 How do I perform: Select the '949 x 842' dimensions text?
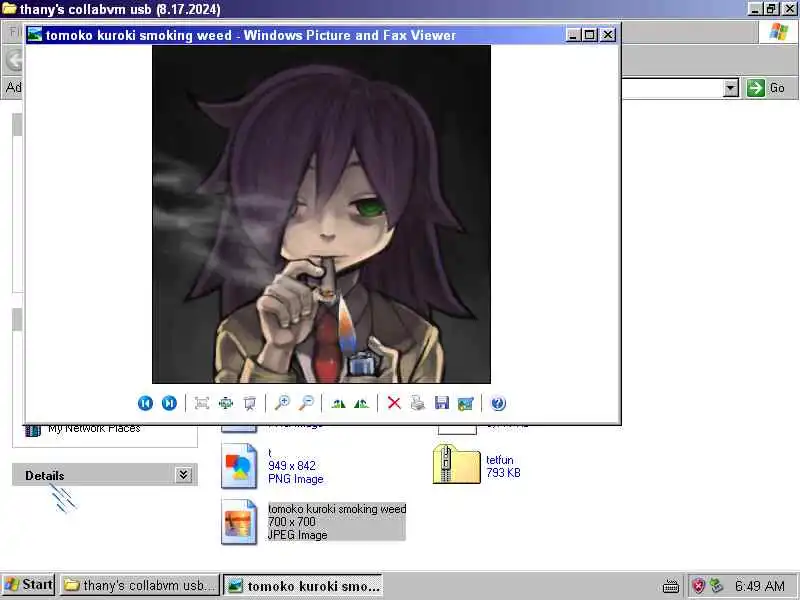pyautogui.click(x=292, y=465)
